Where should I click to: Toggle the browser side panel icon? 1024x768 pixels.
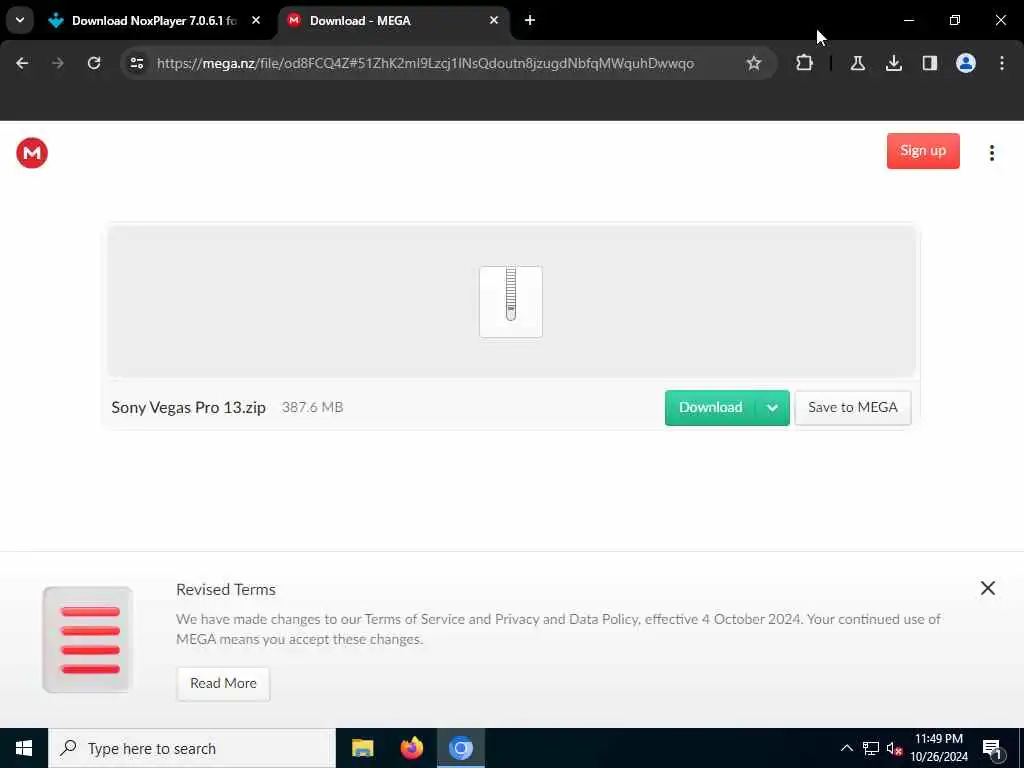coord(929,63)
